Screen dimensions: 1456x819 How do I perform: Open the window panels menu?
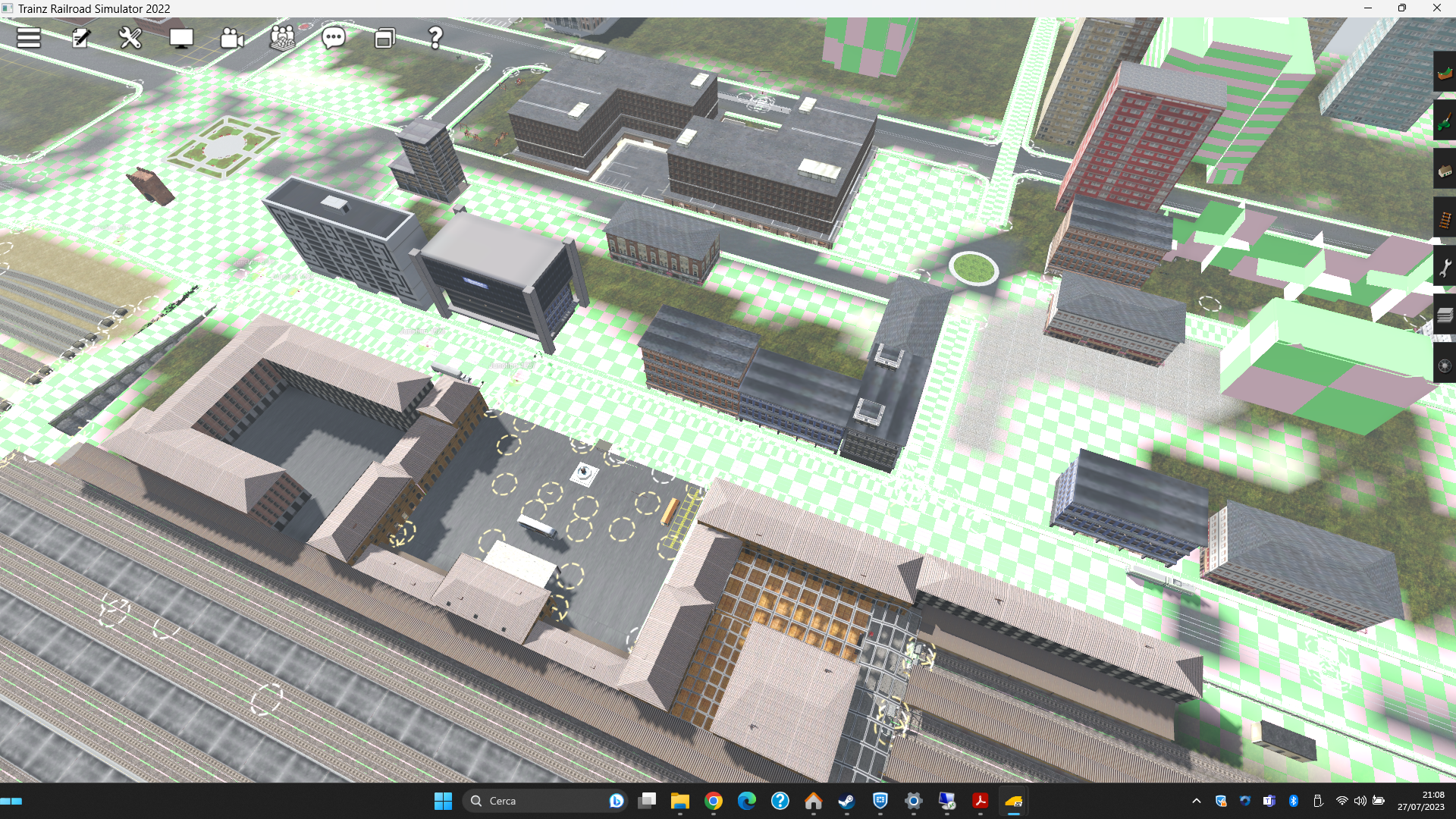(384, 38)
